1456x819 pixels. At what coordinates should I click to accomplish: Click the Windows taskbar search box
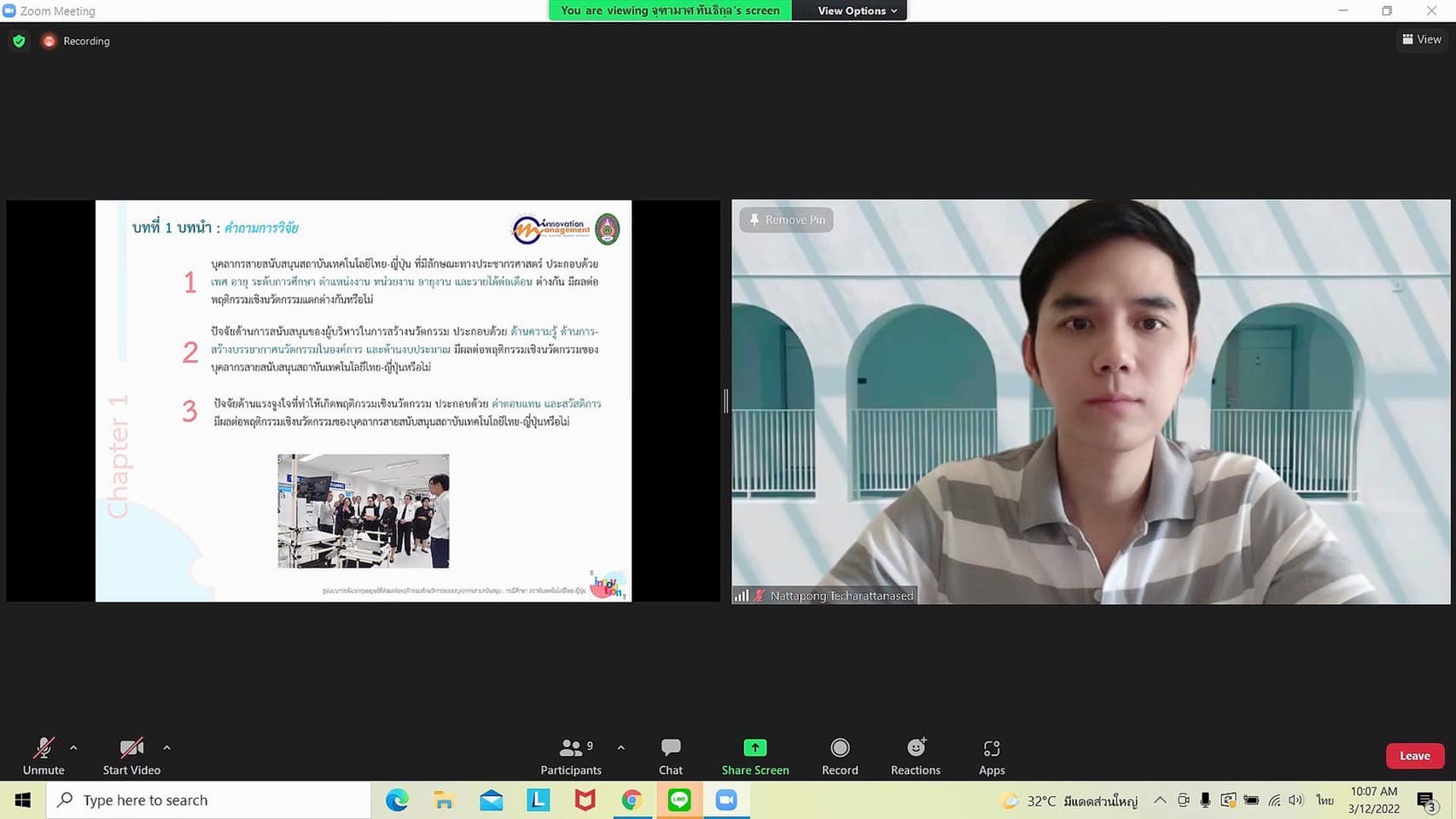pos(209,800)
